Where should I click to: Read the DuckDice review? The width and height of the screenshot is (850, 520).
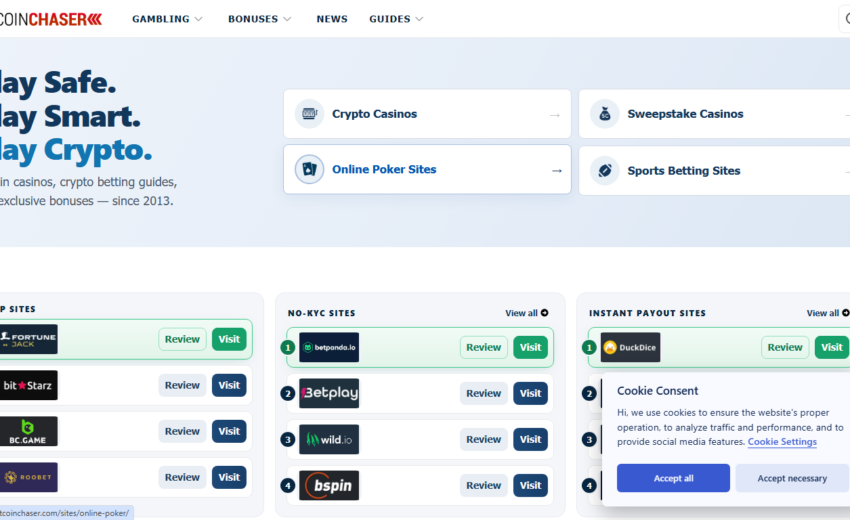click(785, 348)
